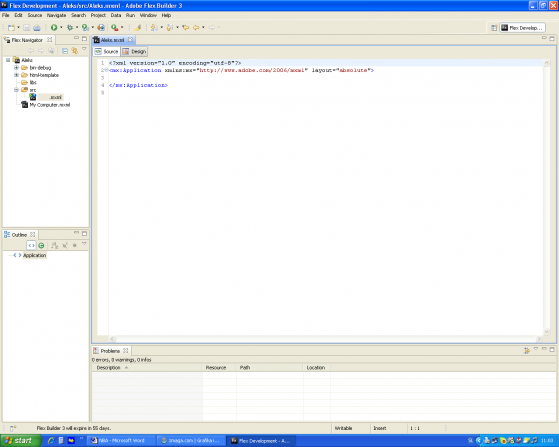The image size is (559, 447).
Task: Select Application node in Outline
Action: (34, 255)
